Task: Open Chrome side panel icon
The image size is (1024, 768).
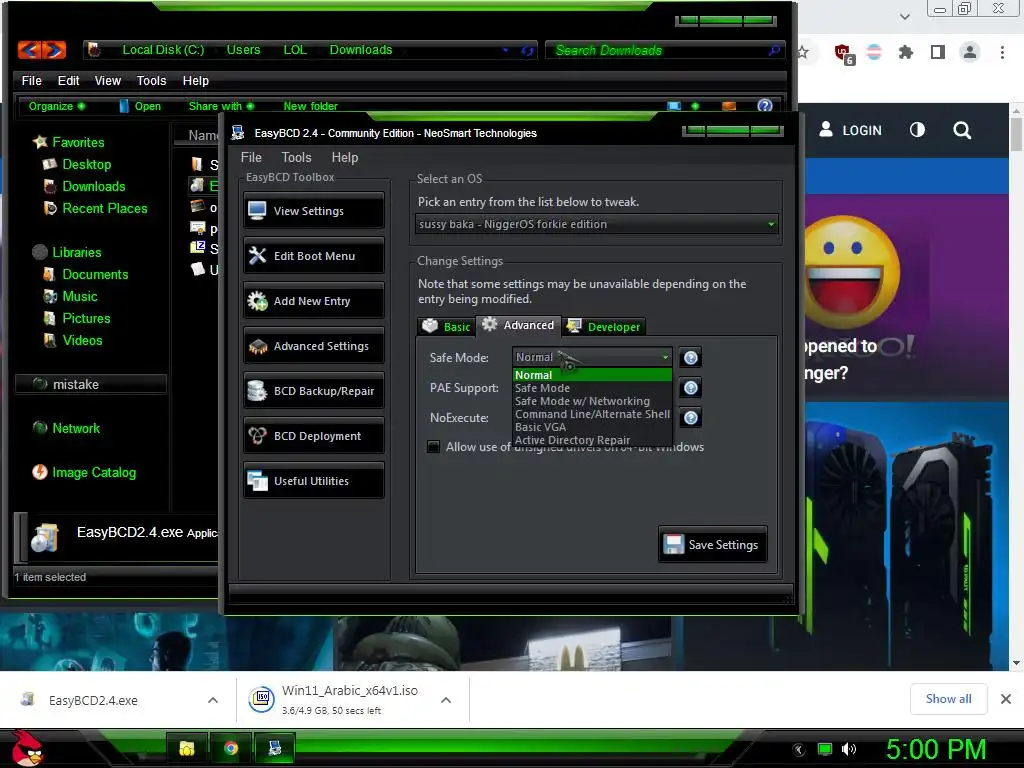Action: click(x=938, y=52)
